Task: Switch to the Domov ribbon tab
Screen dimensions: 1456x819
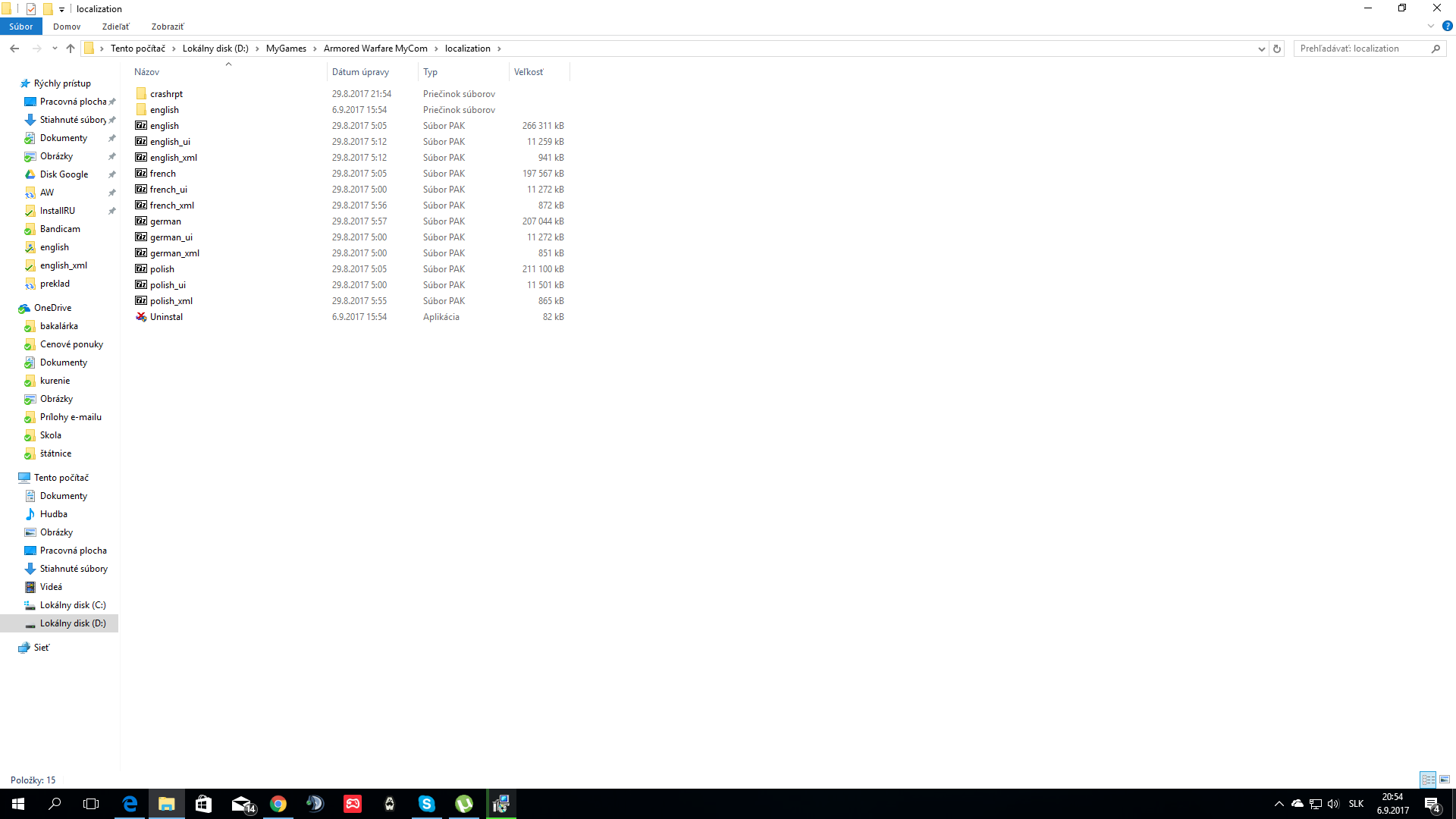Action: click(x=67, y=27)
